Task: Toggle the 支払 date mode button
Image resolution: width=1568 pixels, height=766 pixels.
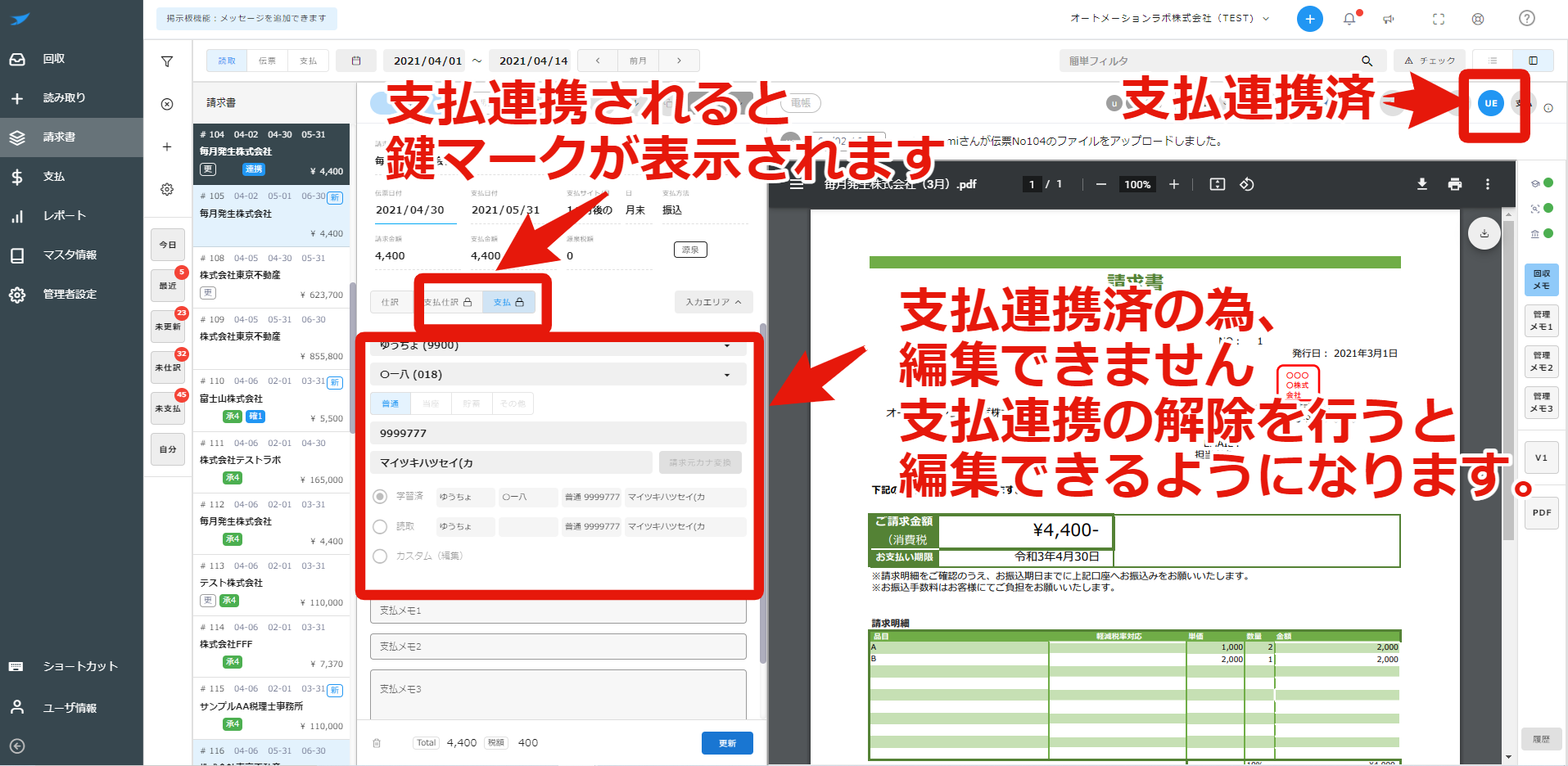Action: (x=308, y=61)
